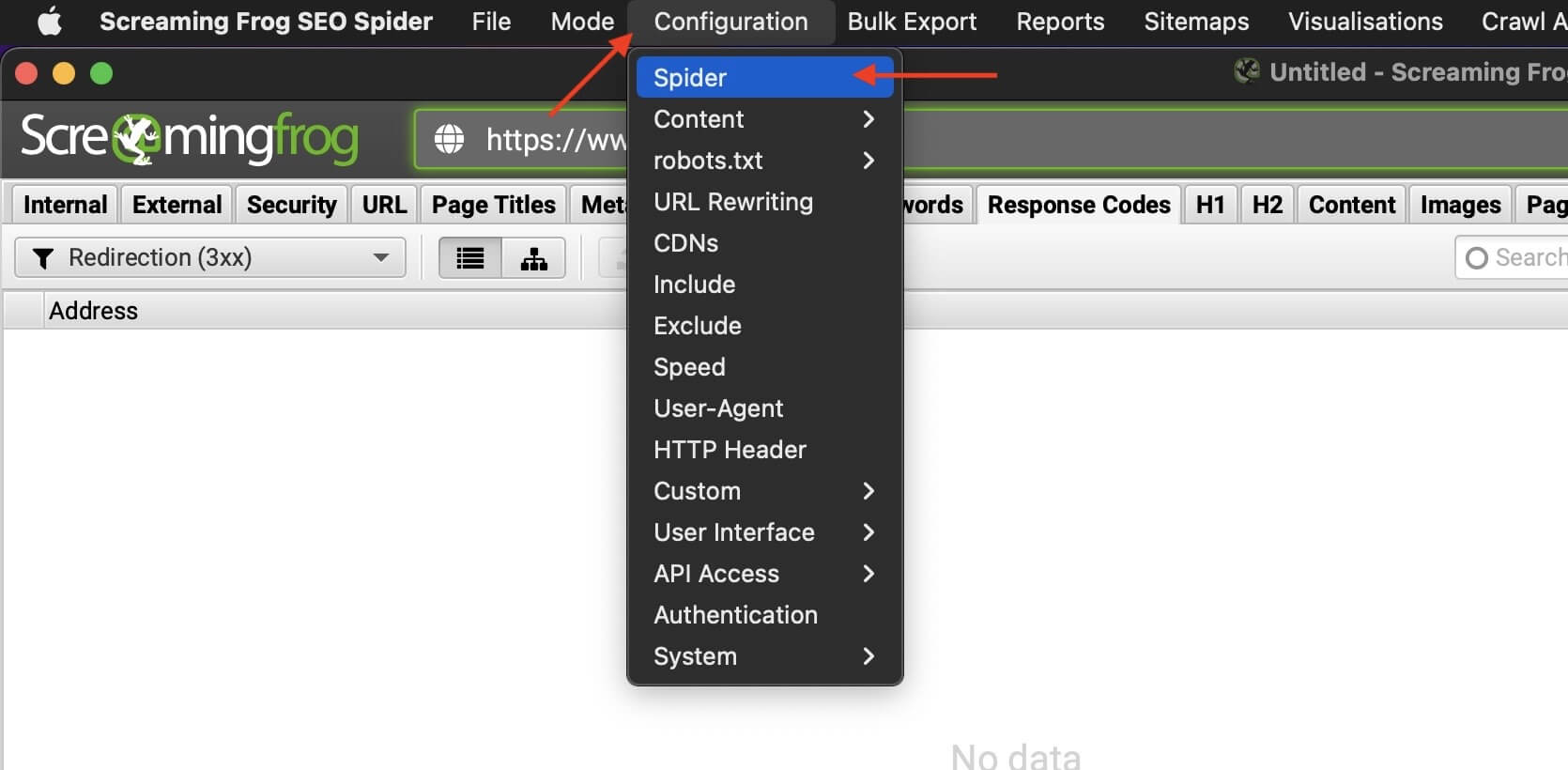1568x770 pixels.
Task: Switch to the Response Codes tab
Action: tap(1078, 205)
